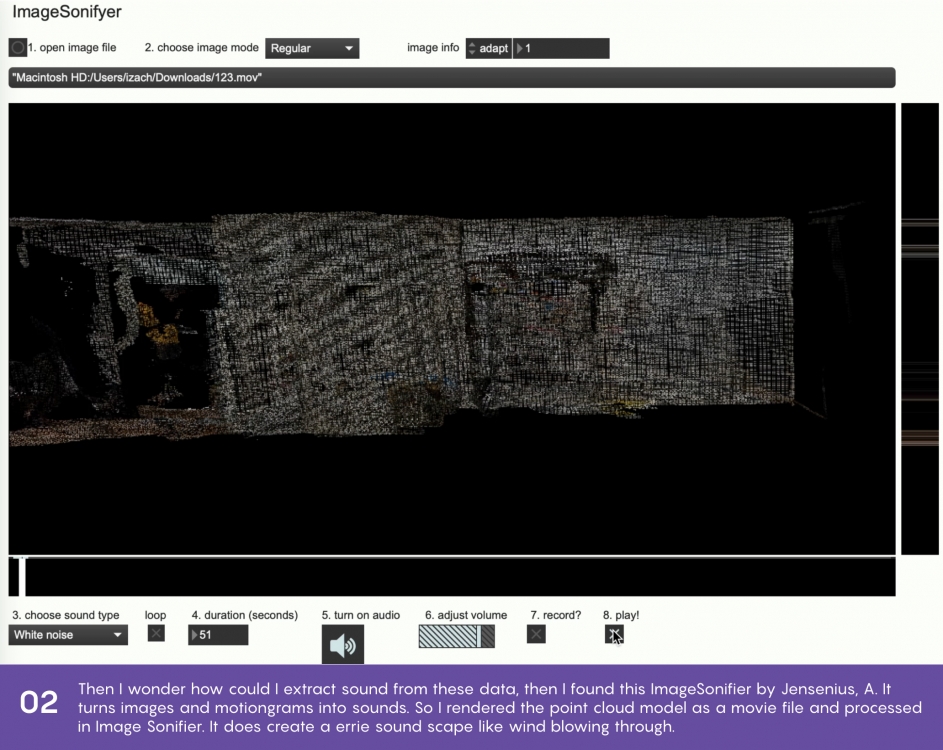Enable the loop checkbox

156,633
